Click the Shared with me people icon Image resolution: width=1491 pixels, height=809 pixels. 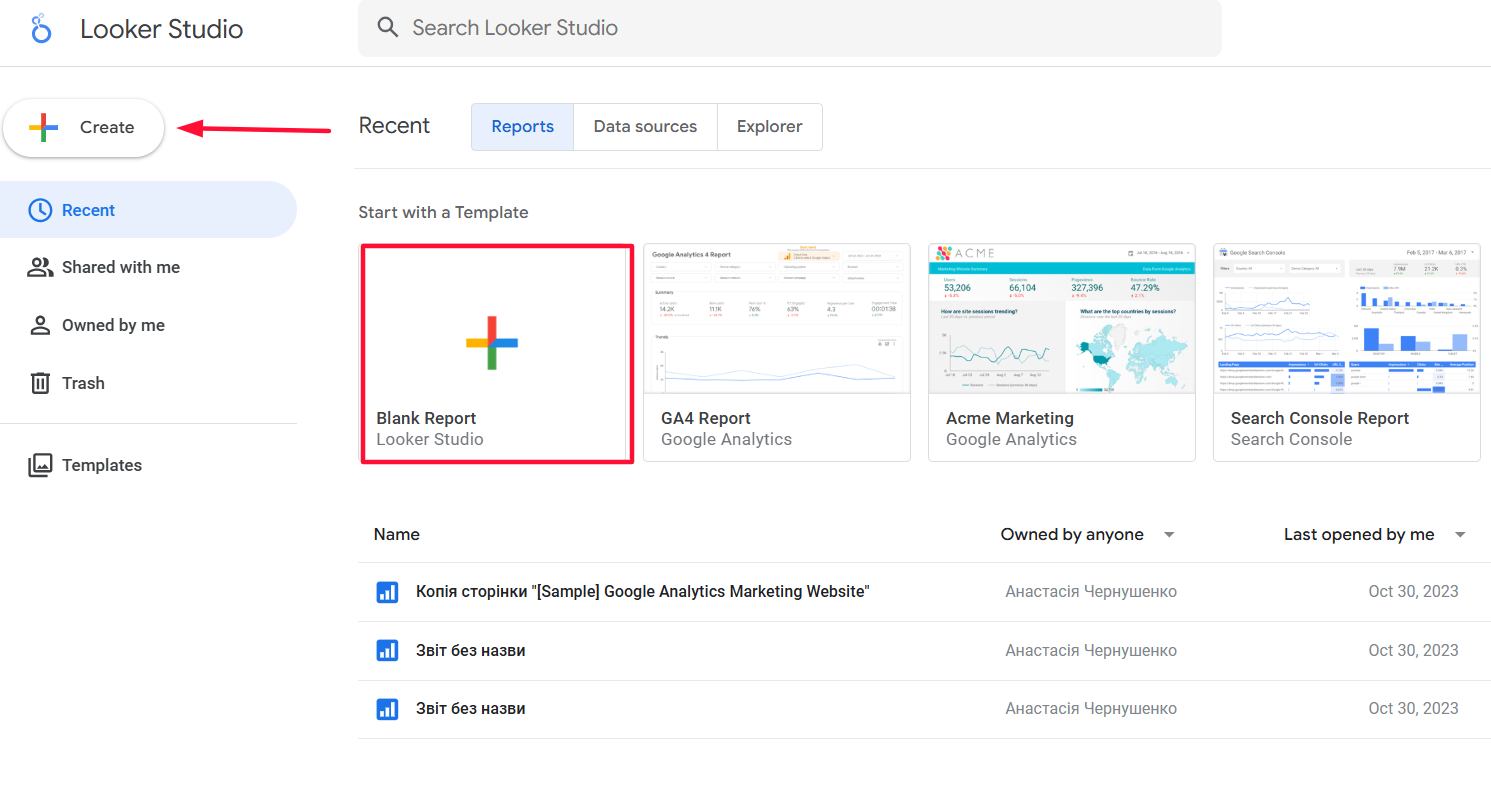pyautogui.click(x=40, y=267)
